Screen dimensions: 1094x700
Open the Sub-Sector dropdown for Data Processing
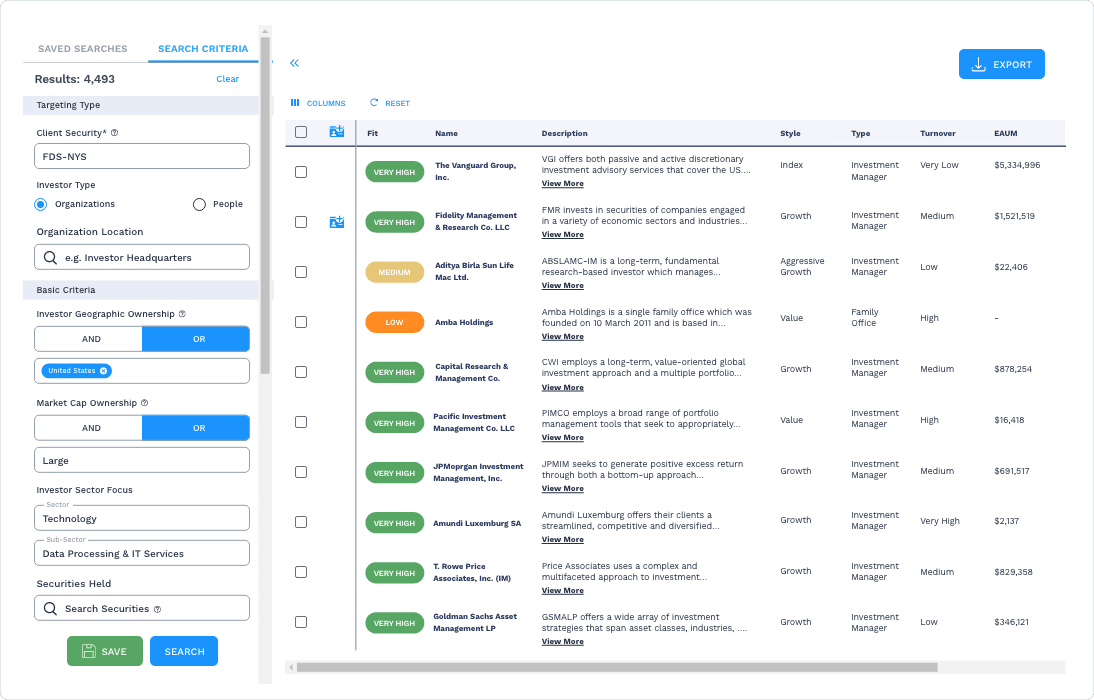coord(141,552)
